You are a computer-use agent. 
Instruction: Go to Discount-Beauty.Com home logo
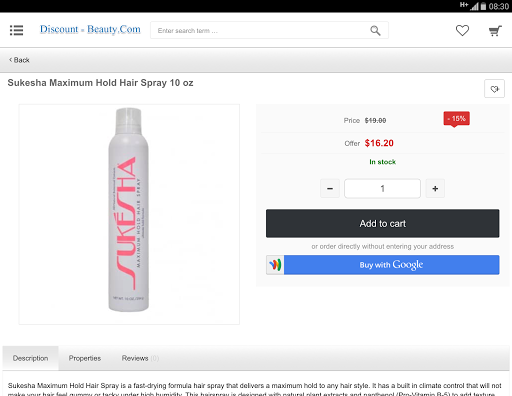point(90,29)
